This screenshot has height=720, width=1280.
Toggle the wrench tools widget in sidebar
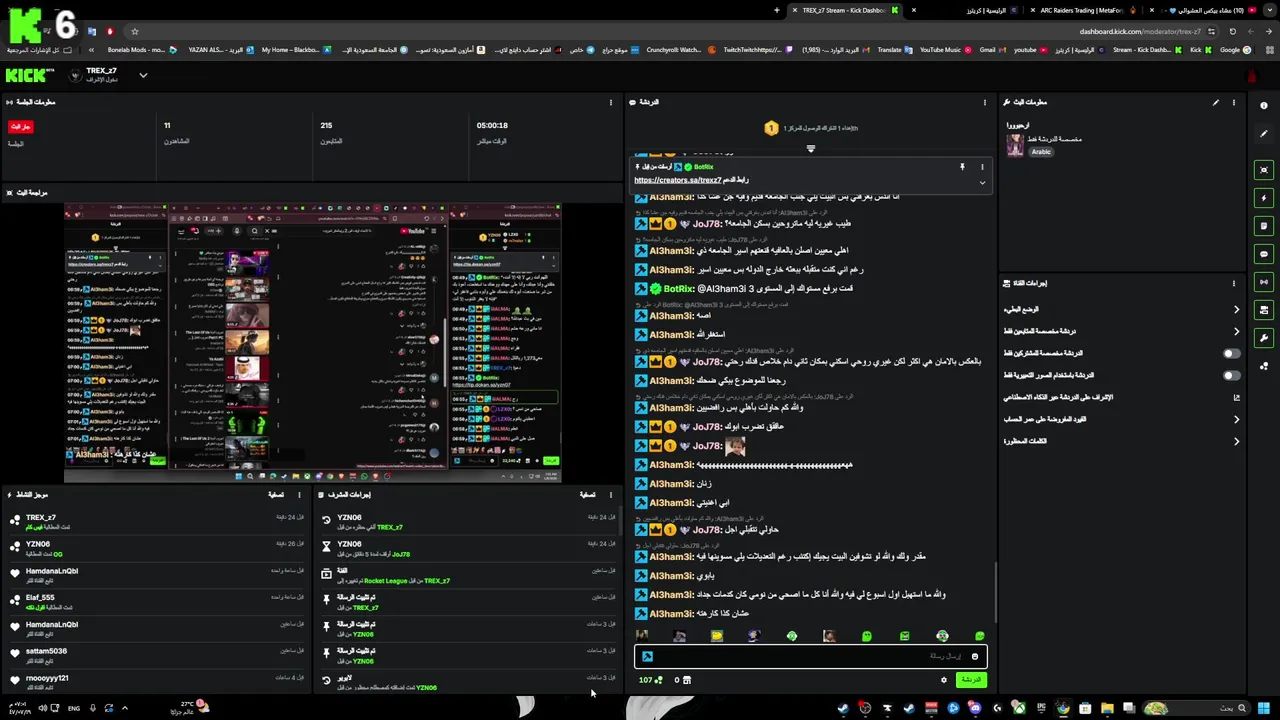point(1264,338)
